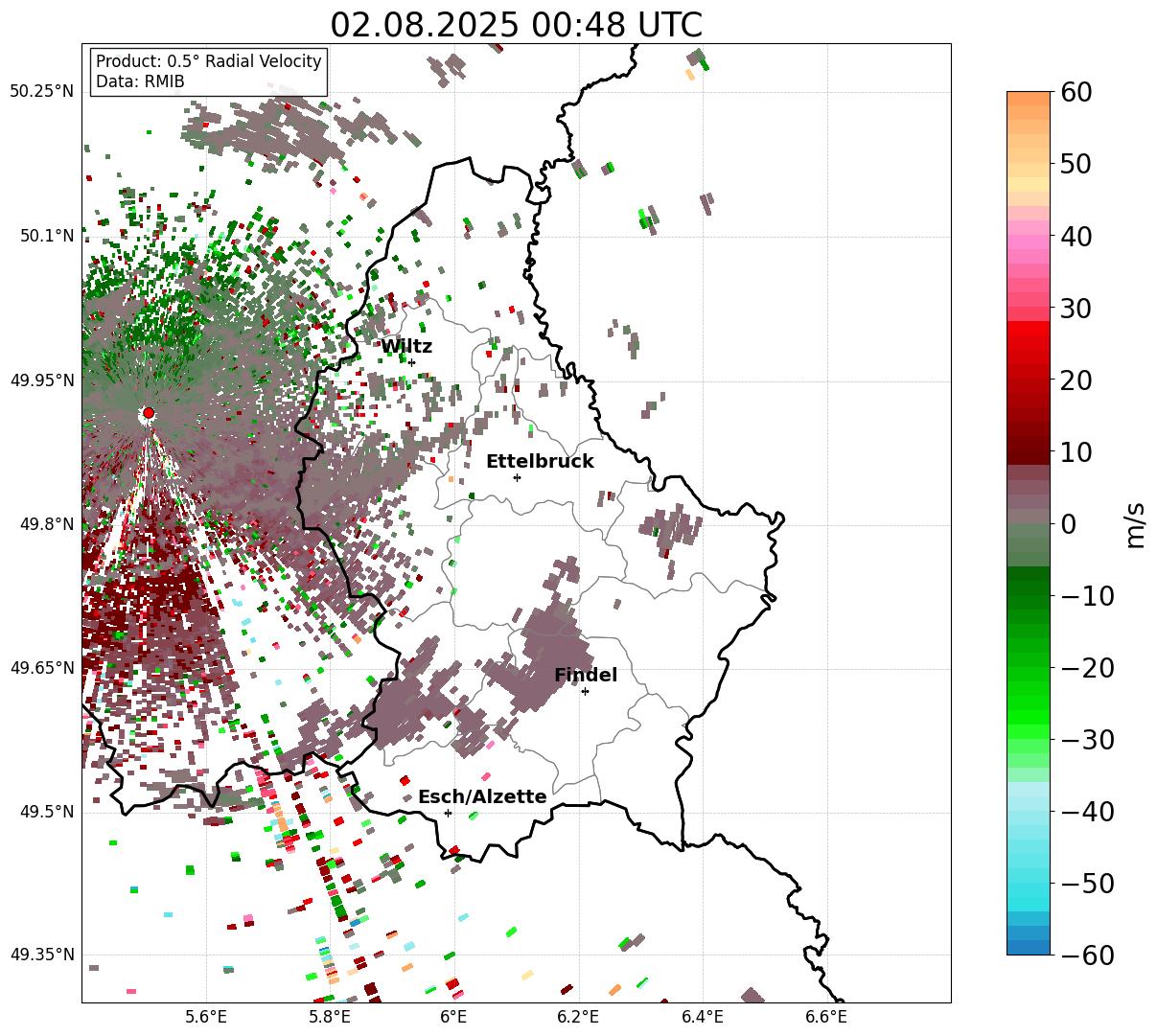Click the Product: 0.5° Radial Velocity text
This screenshot has width=1157, height=1036.
click(209, 61)
